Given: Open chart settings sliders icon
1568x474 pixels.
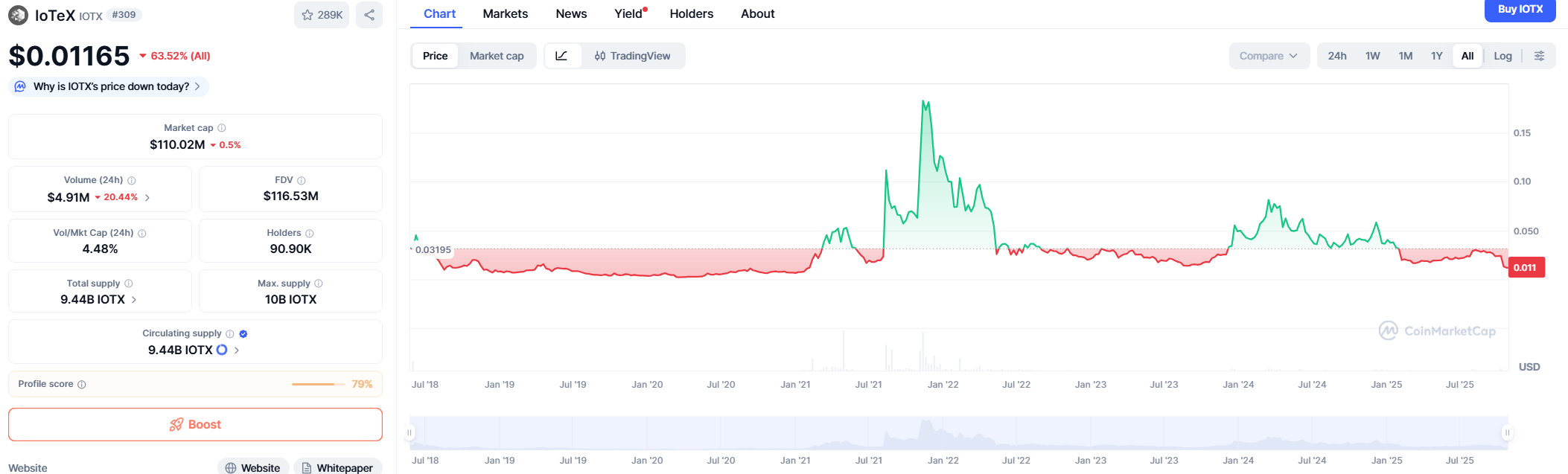Looking at the screenshot, I should 1540,56.
